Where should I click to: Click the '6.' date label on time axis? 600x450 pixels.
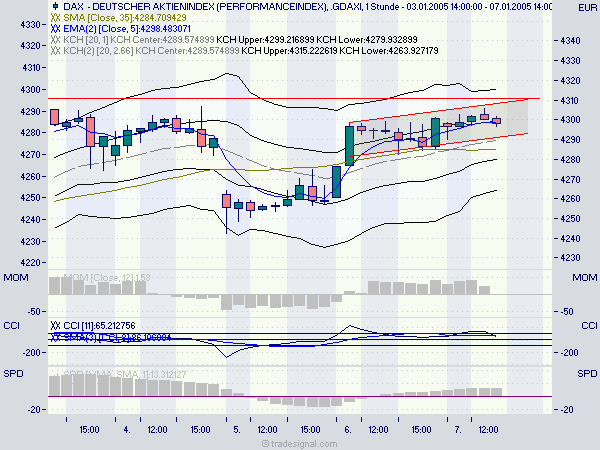click(347, 430)
